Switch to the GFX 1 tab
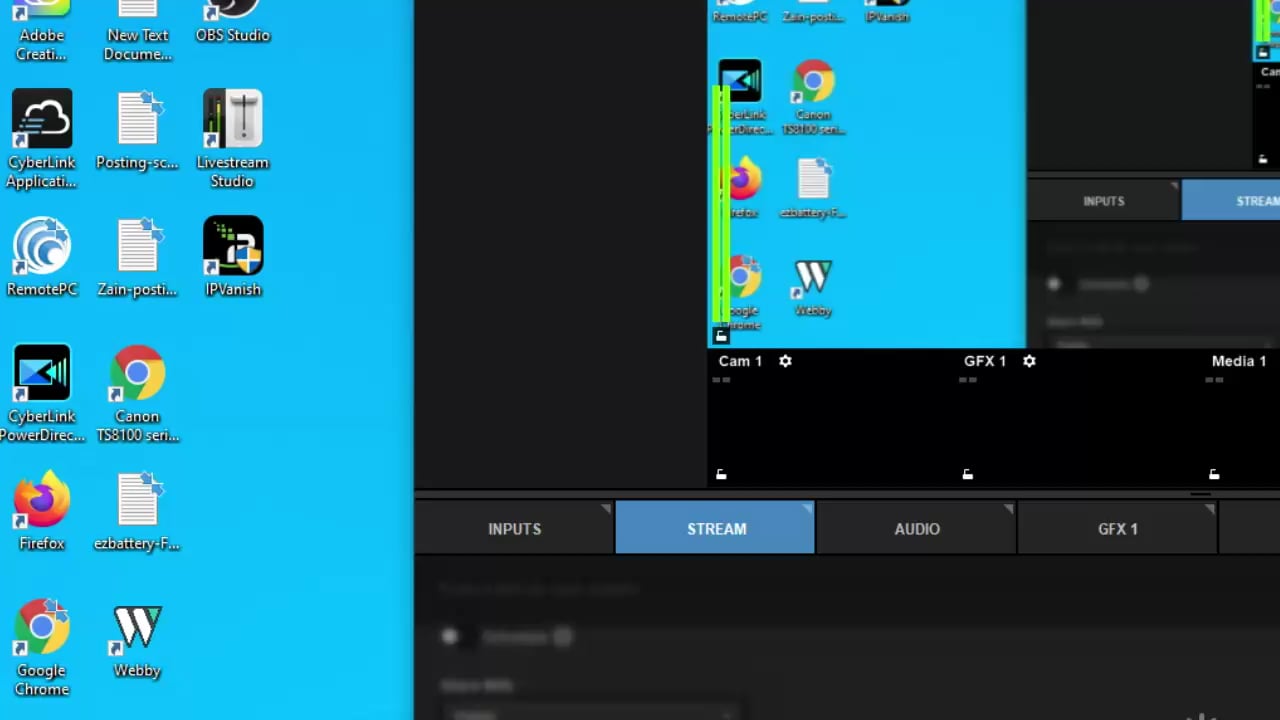The height and width of the screenshot is (720, 1280). coord(1117,528)
